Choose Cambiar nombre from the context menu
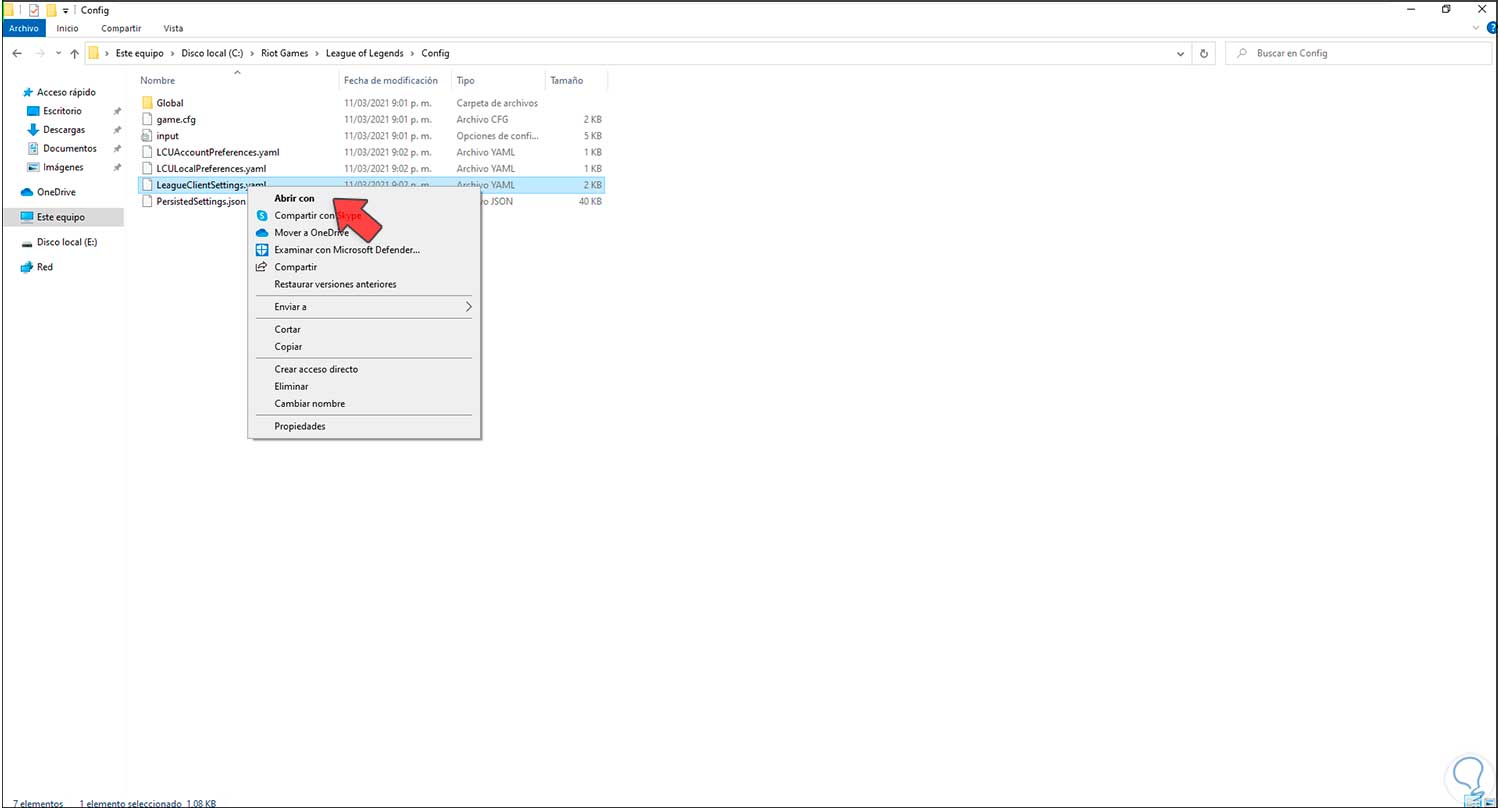 (364, 404)
